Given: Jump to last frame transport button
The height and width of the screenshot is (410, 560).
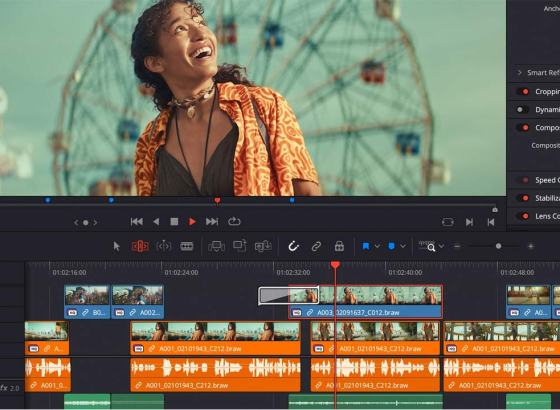Looking at the screenshot, I should point(212,222).
